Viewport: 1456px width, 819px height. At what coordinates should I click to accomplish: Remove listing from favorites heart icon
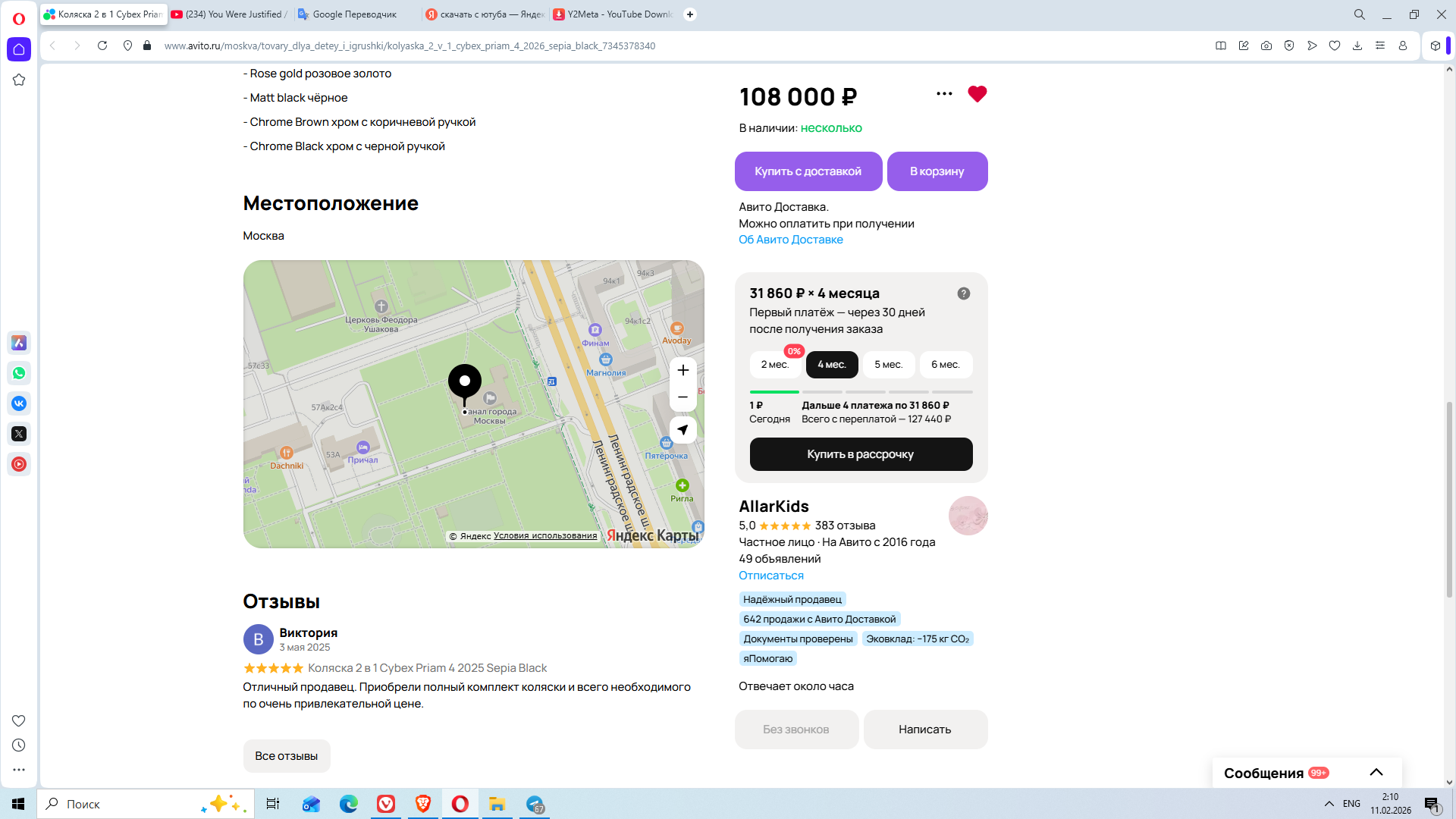pos(977,94)
